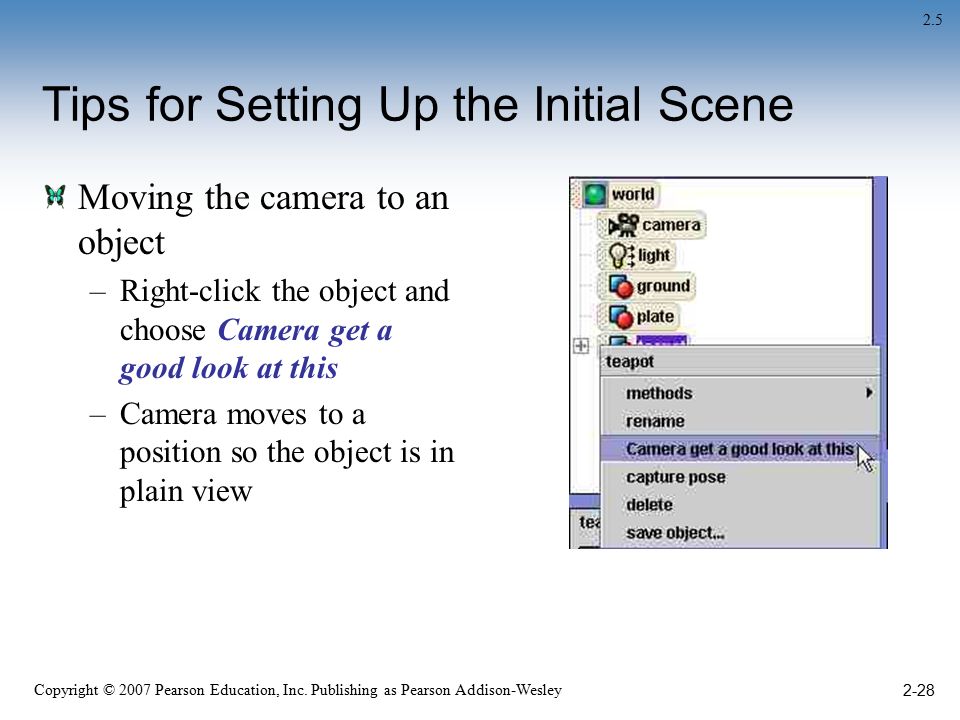Click the Pearson copyright footer text

click(298, 690)
